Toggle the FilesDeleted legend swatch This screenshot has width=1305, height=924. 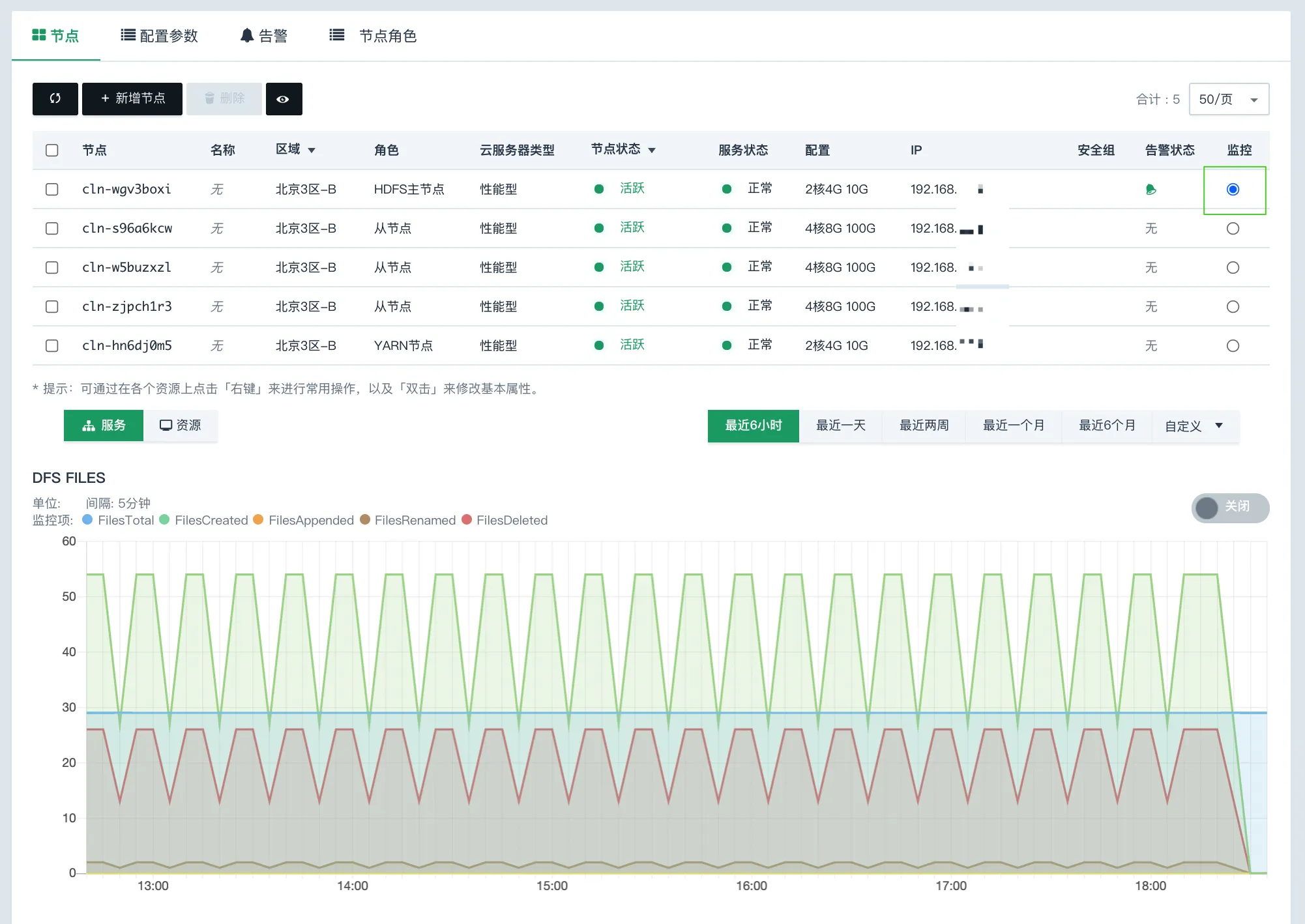[x=467, y=520]
